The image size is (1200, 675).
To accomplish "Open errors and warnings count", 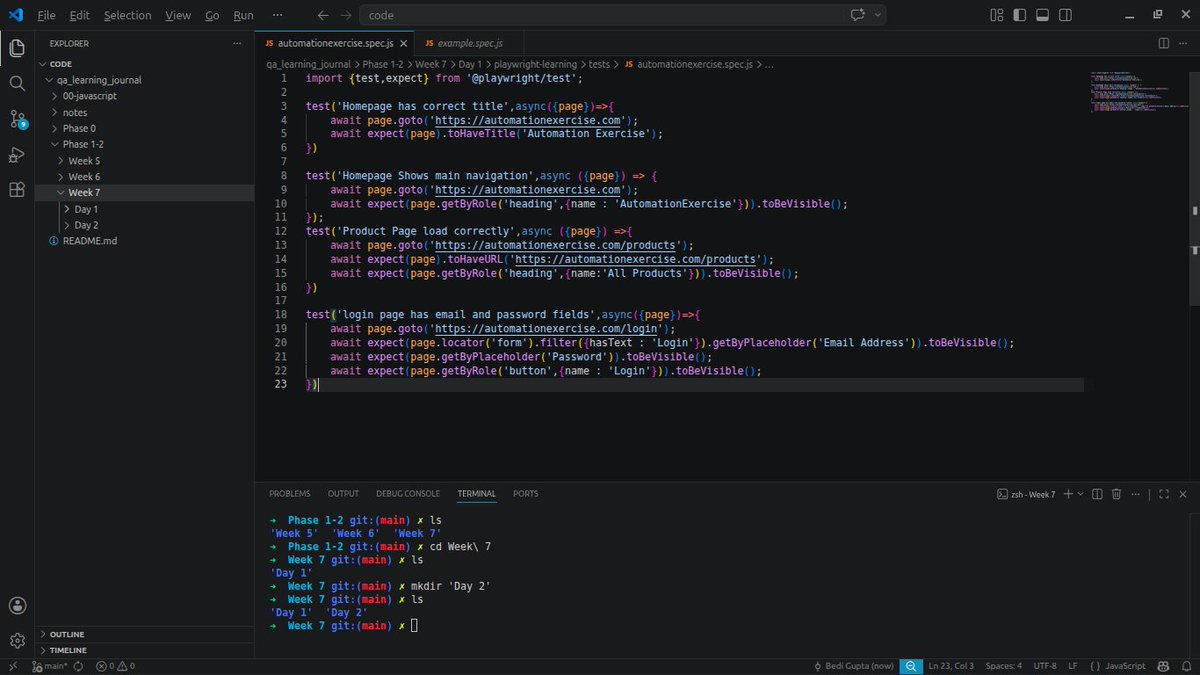I will (115, 666).
